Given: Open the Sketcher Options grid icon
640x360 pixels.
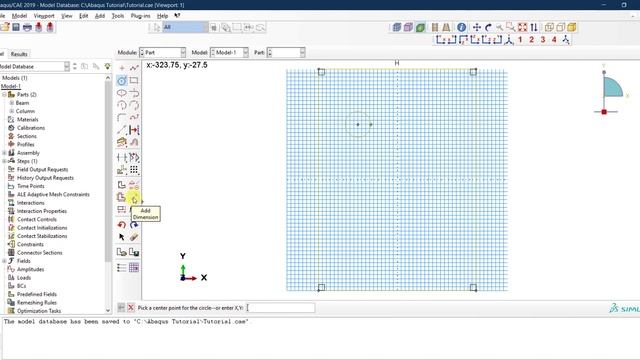Looking at the screenshot, I should (134, 268).
